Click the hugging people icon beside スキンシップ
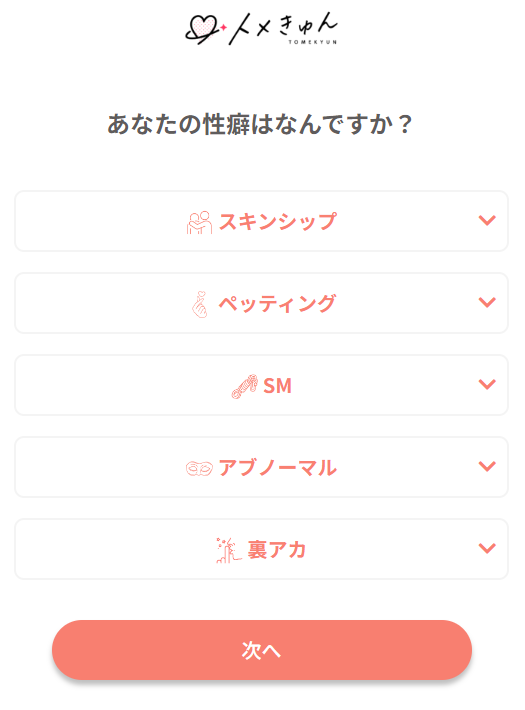The image size is (525, 710). (199, 222)
